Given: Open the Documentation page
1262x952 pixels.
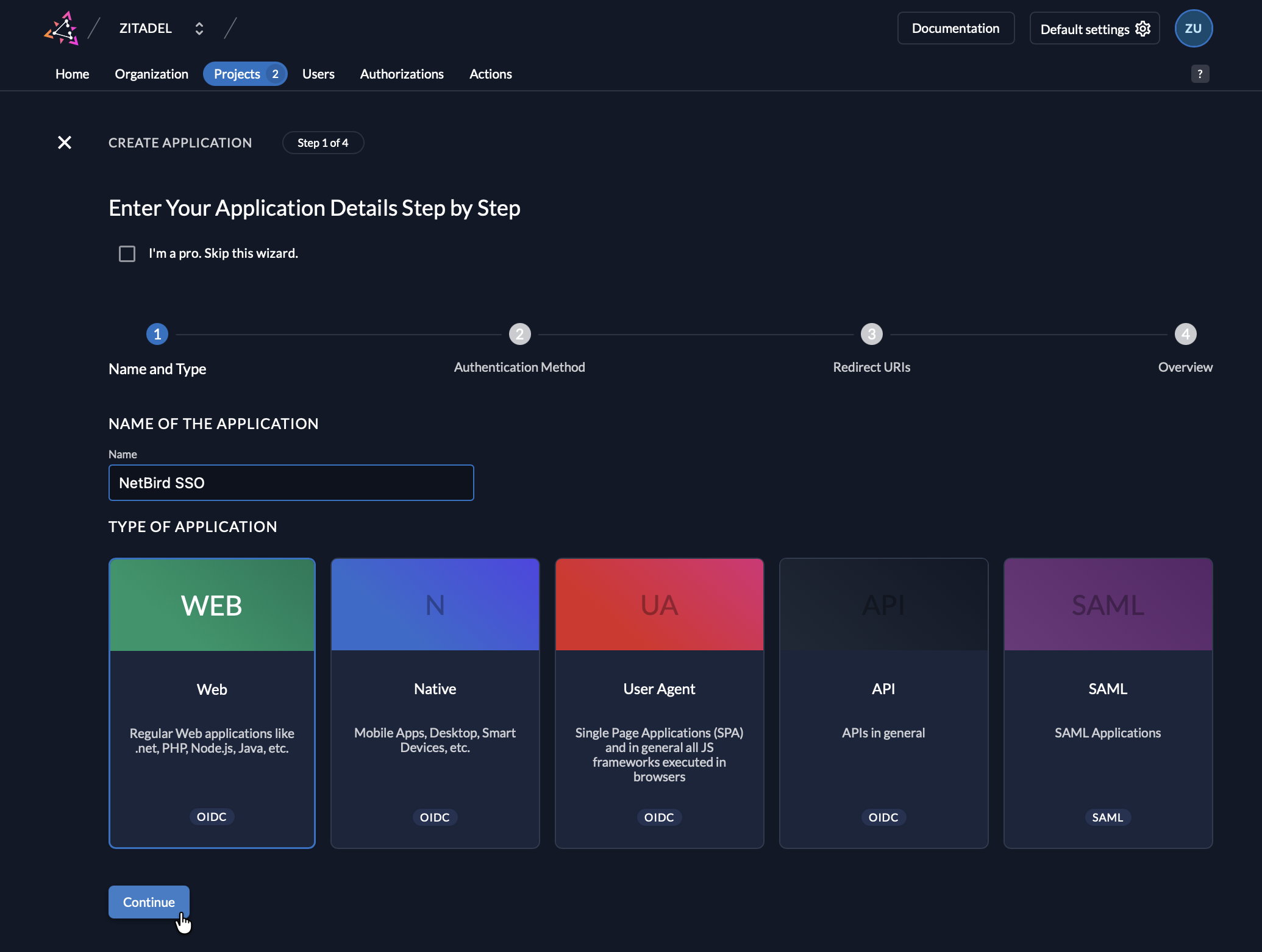Looking at the screenshot, I should click(955, 28).
